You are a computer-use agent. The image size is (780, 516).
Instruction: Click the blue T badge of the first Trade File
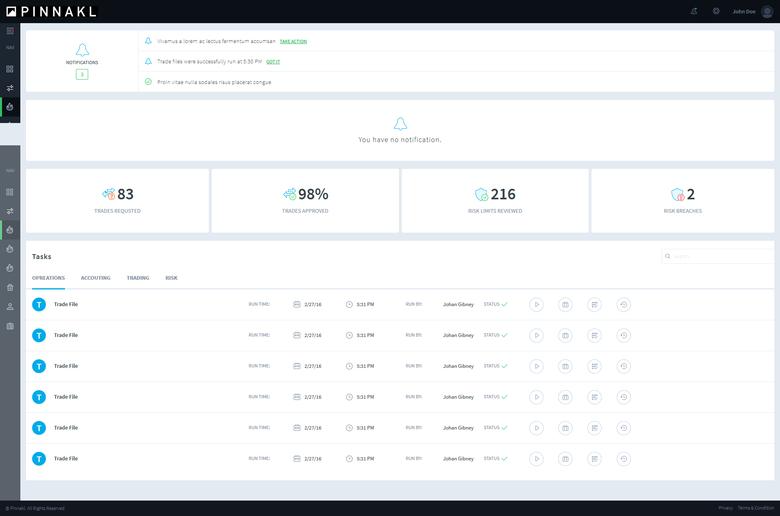click(39, 305)
